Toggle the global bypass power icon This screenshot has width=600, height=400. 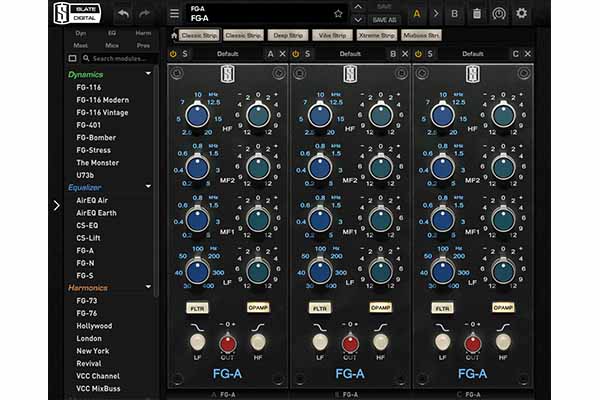point(499,14)
